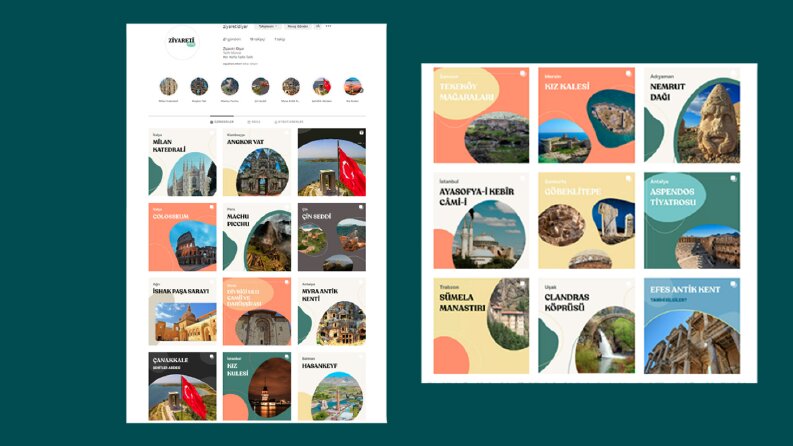Viewport: 793px width, 446px height.
Task: Open the Clandras Köprüsü post
Action: click(x=587, y=326)
